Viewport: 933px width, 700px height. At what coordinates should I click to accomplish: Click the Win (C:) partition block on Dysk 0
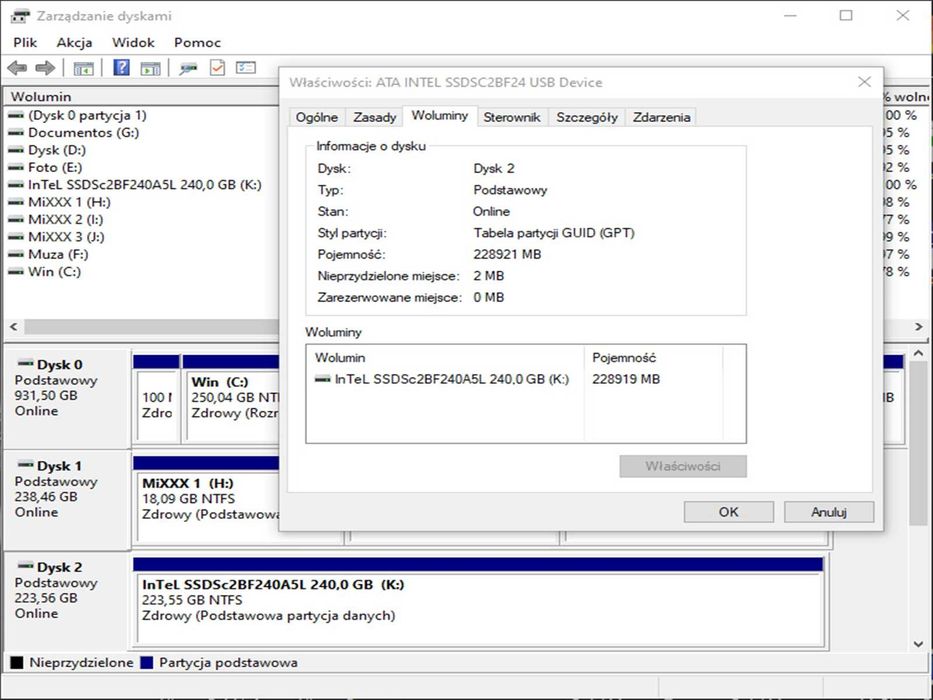[232, 398]
